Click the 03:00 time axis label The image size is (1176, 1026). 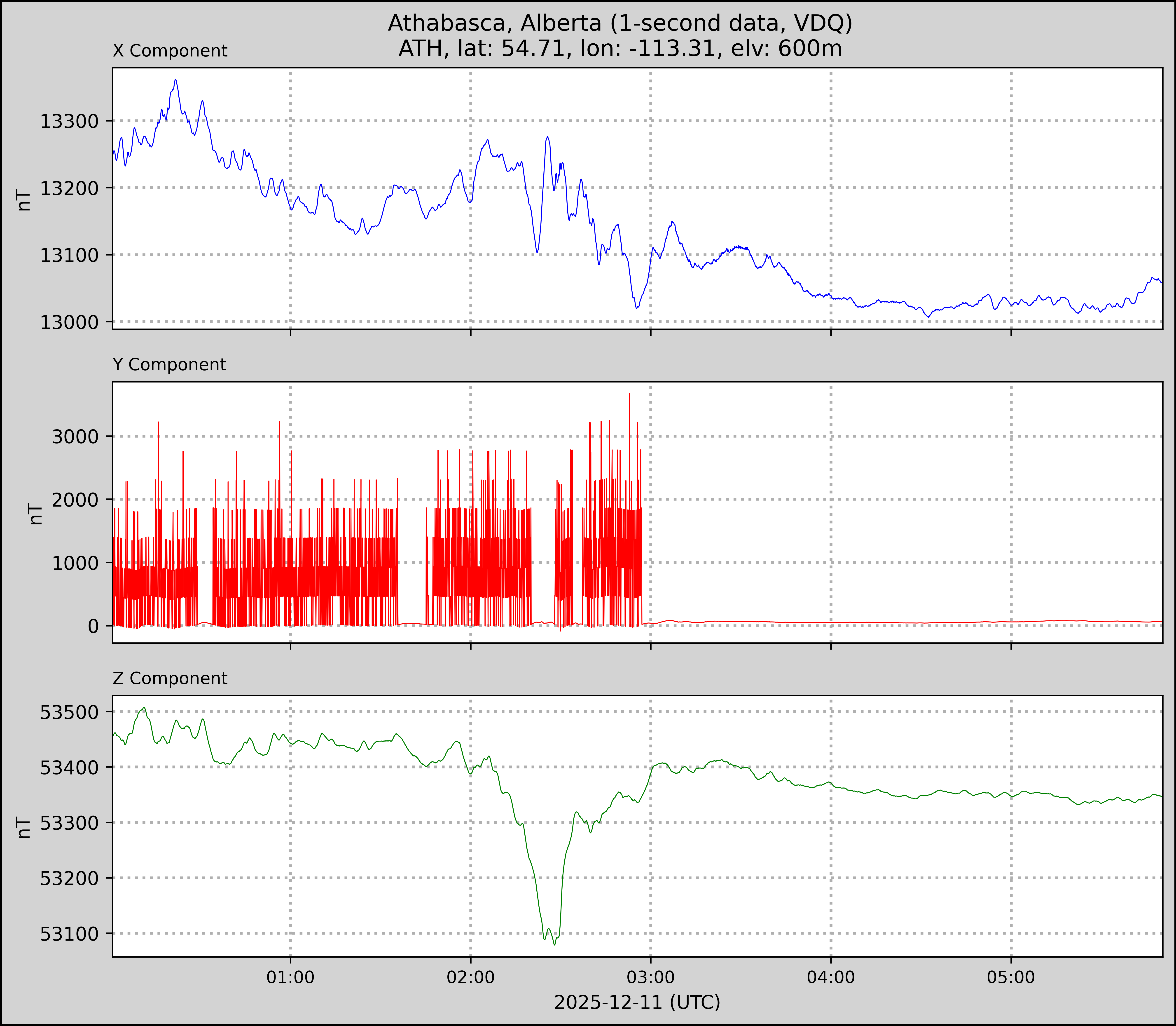(651, 977)
